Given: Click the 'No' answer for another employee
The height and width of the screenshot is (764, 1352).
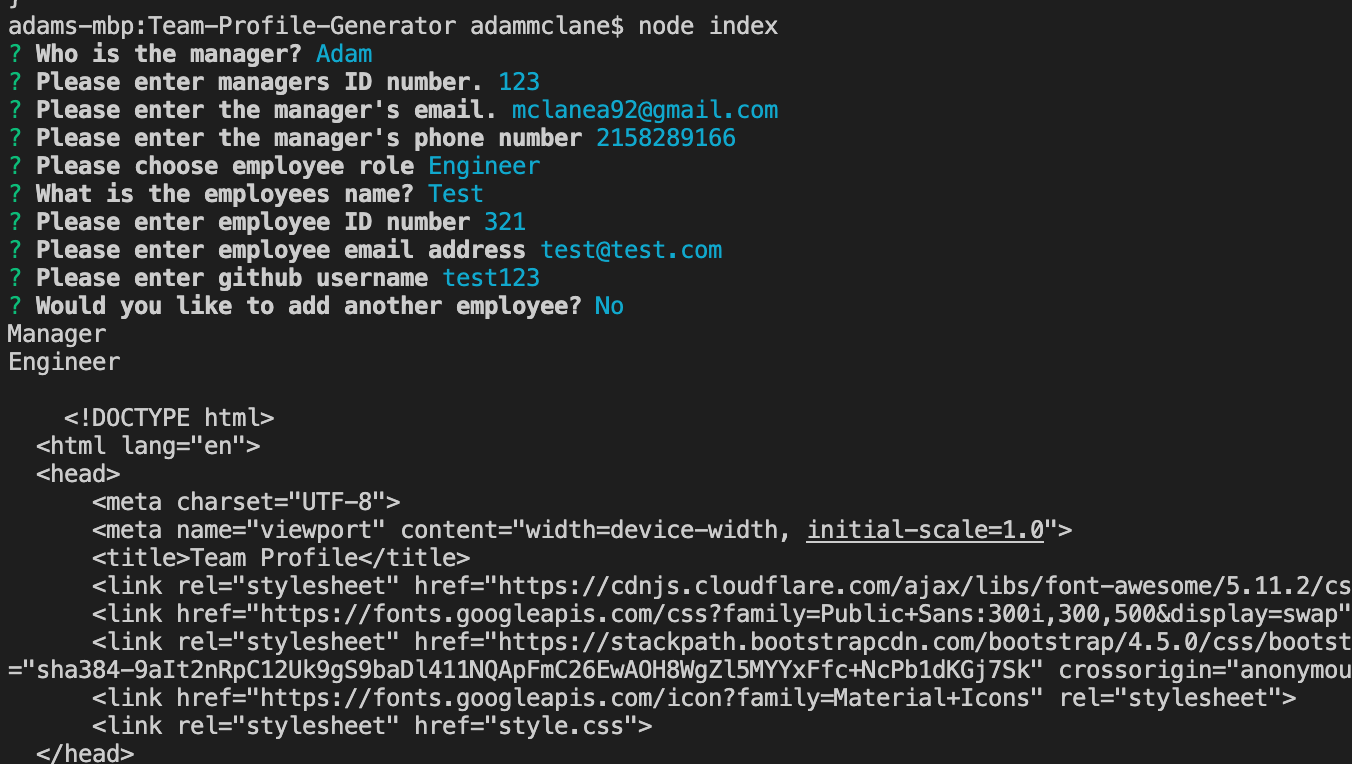Looking at the screenshot, I should click(x=609, y=306).
